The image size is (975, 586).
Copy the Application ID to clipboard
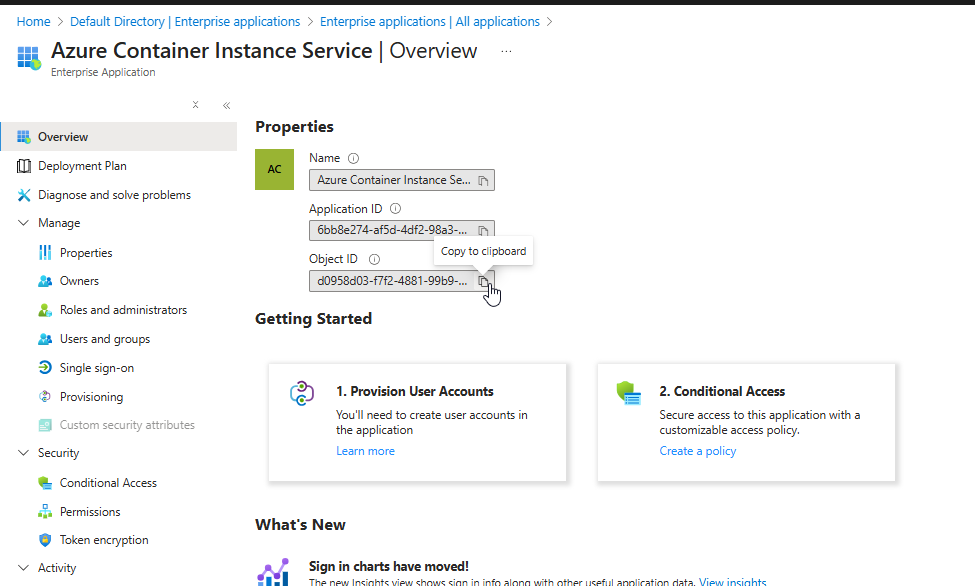coord(483,231)
